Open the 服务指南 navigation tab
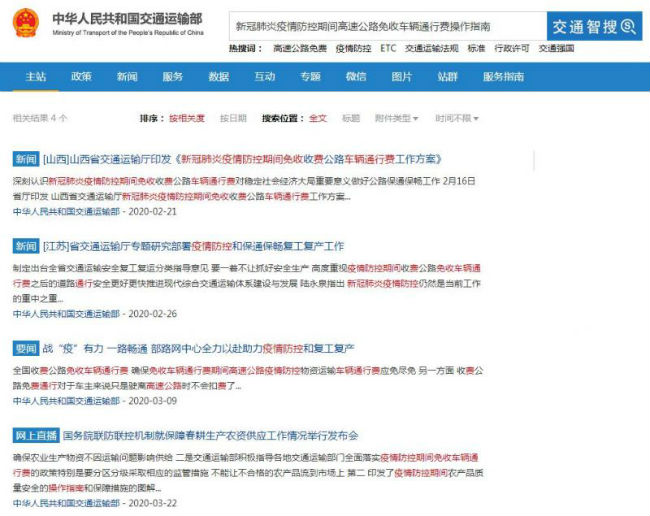 pyautogui.click(x=503, y=77)
